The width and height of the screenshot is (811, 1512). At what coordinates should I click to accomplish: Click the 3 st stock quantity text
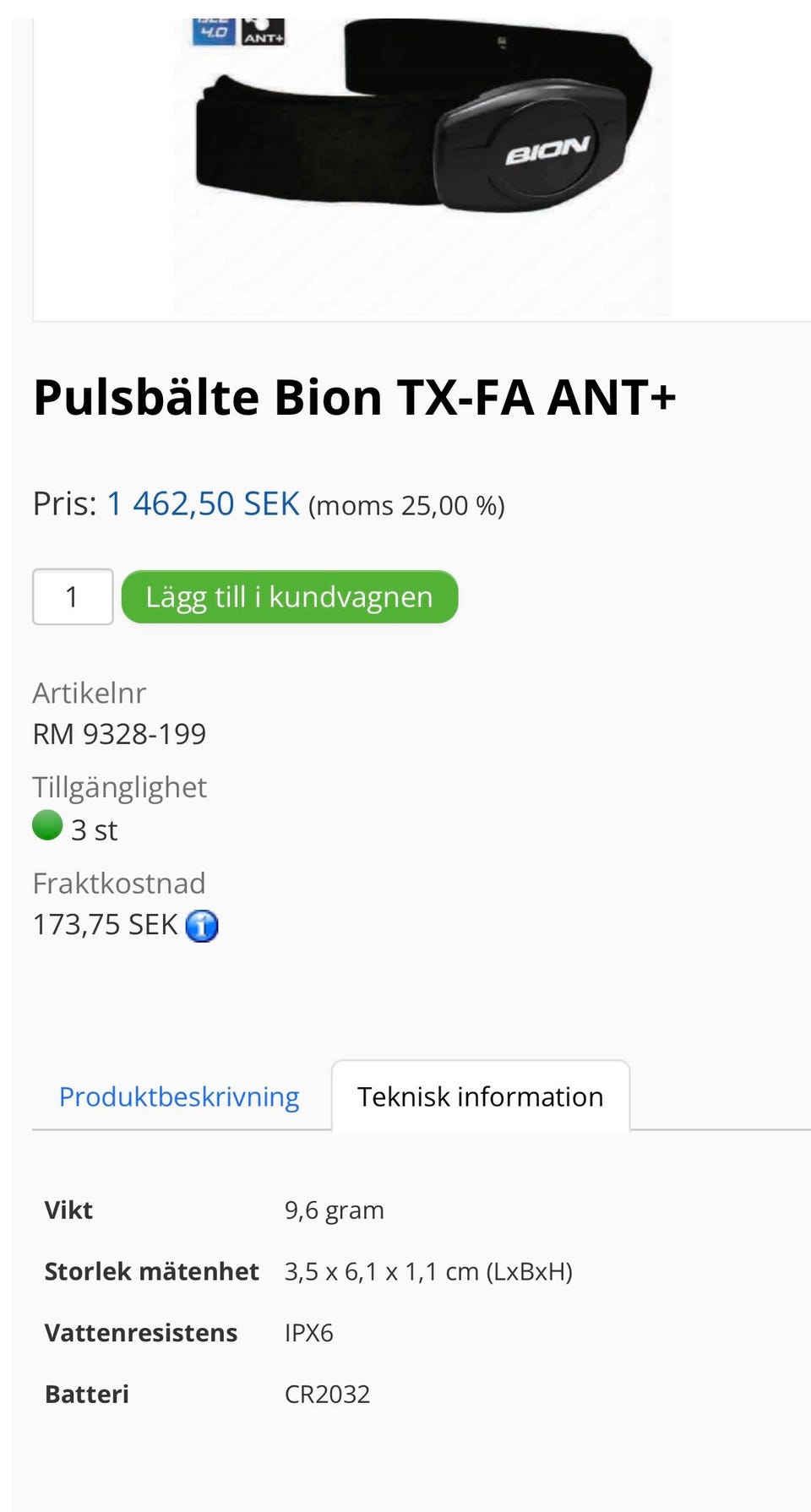[x=94, y=830]
